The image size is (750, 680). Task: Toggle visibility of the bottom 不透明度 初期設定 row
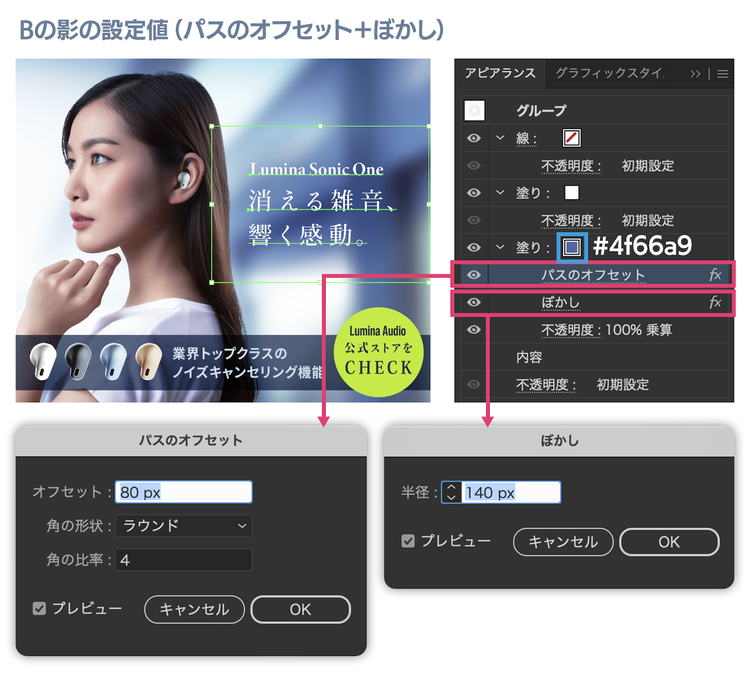(x=474, y=384)
